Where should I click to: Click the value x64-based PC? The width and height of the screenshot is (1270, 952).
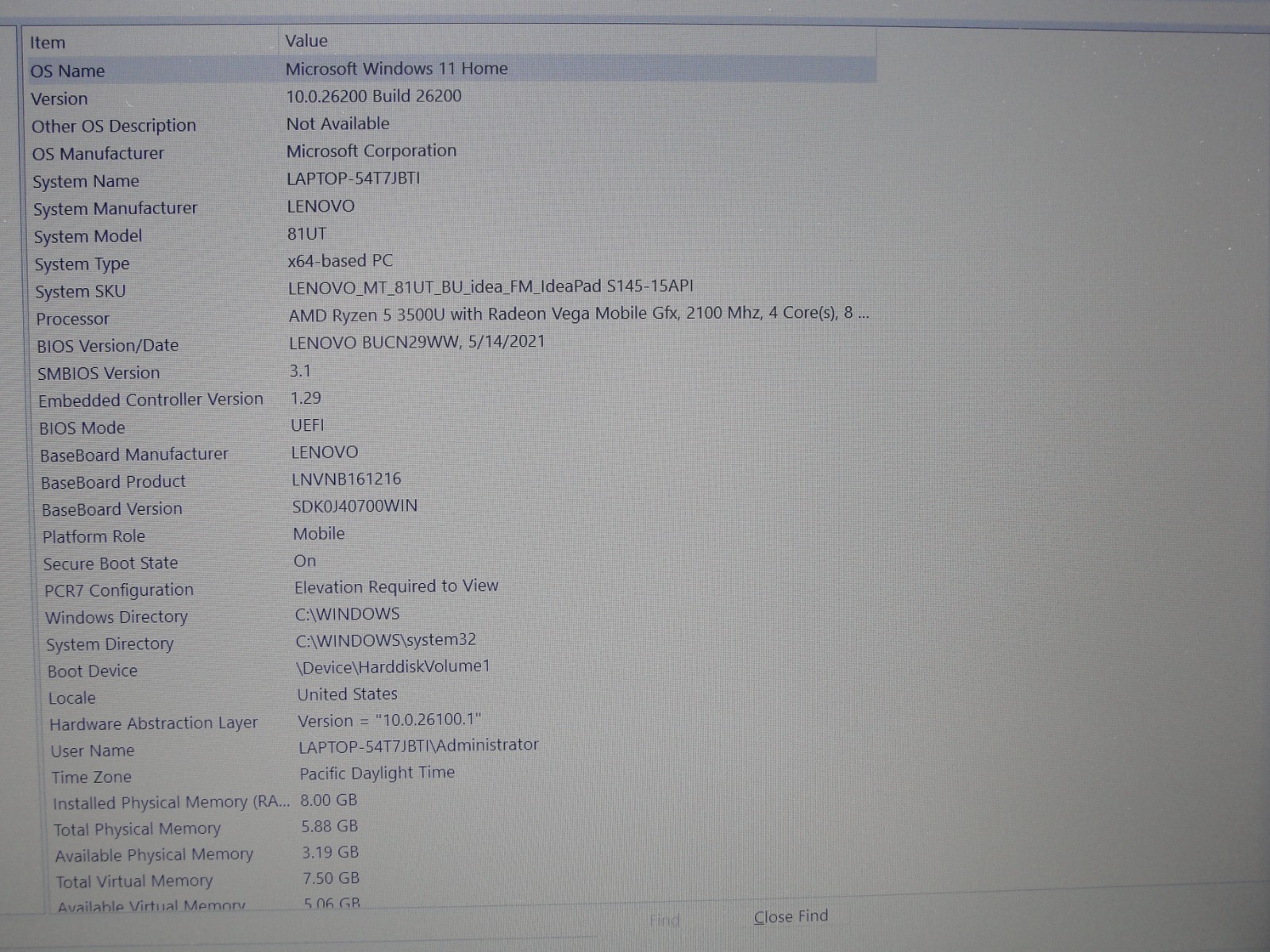[340, 261]
